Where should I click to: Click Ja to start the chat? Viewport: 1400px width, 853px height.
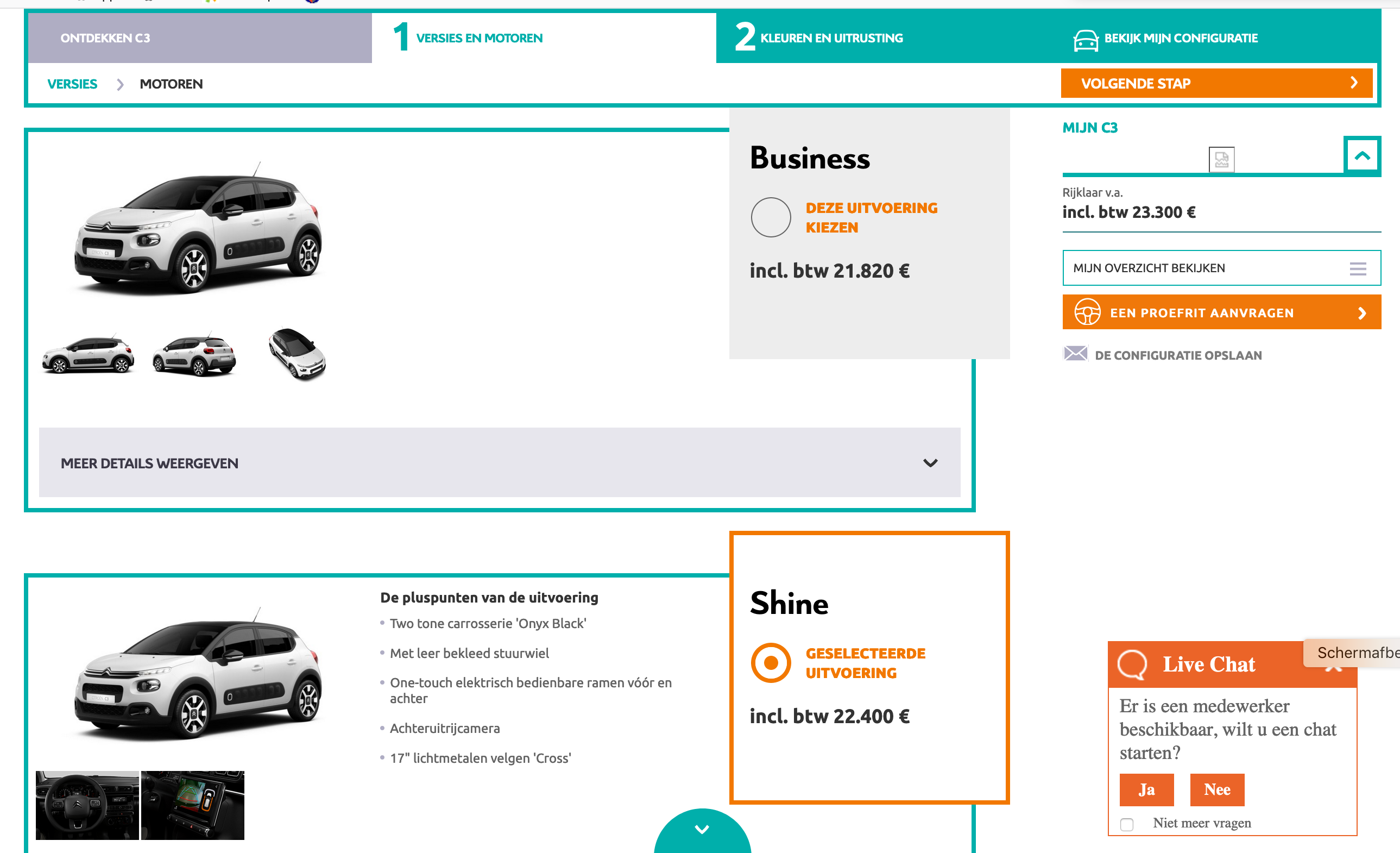tap(1146, 789)
